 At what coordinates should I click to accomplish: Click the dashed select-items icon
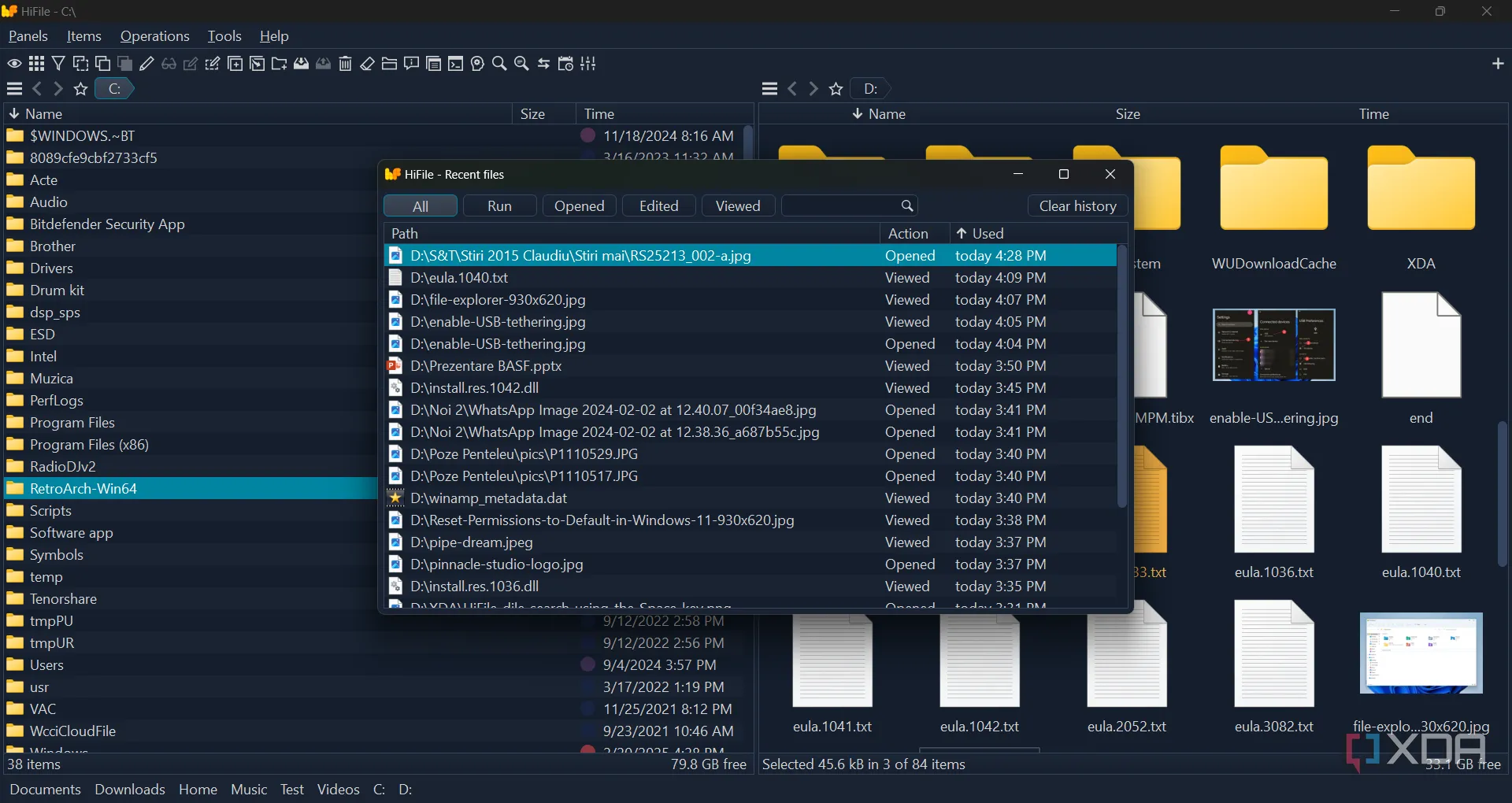click(80, 64)
